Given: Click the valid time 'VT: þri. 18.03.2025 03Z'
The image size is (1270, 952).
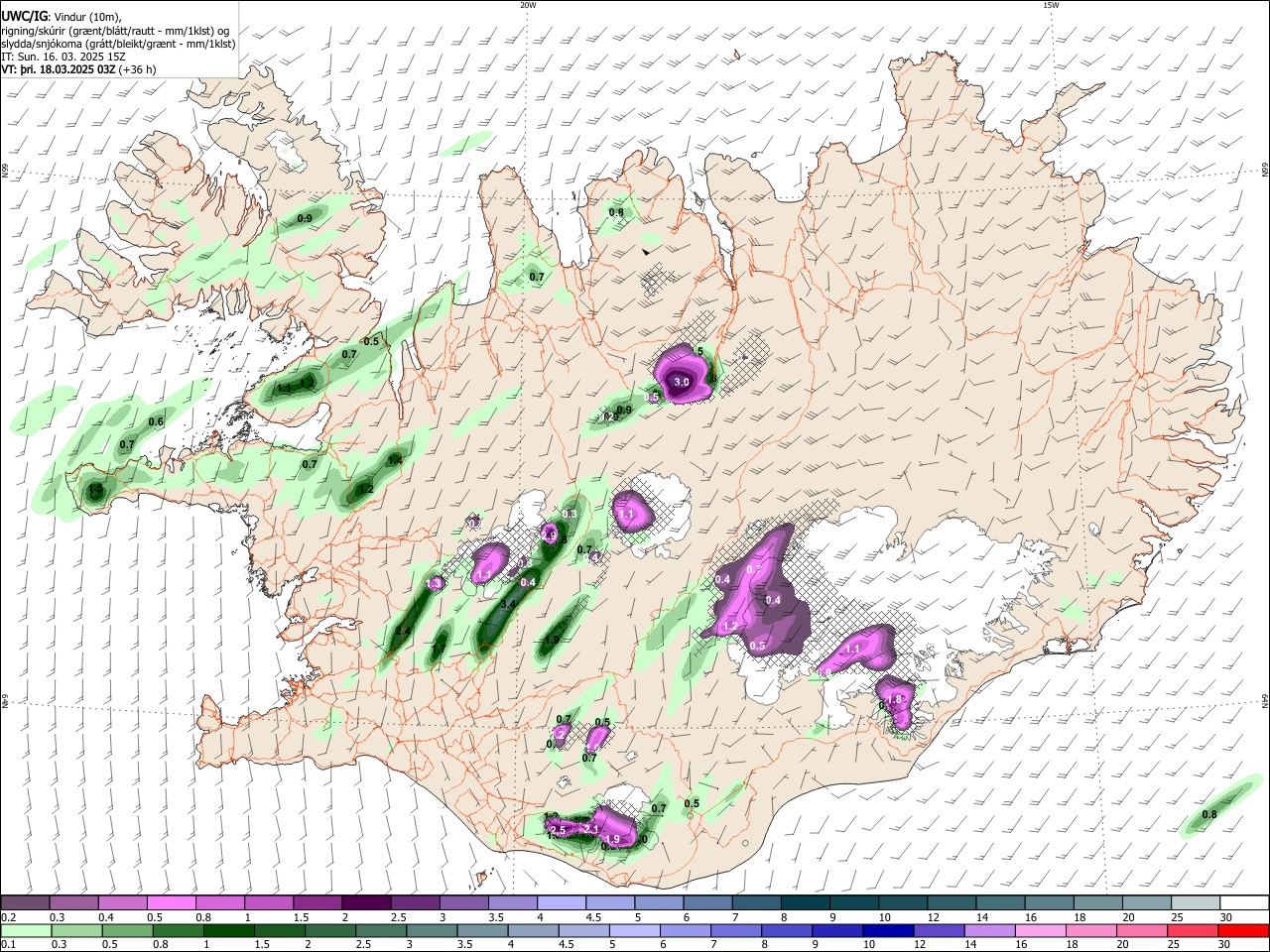Looking at the screenshot, I should 59,70.
